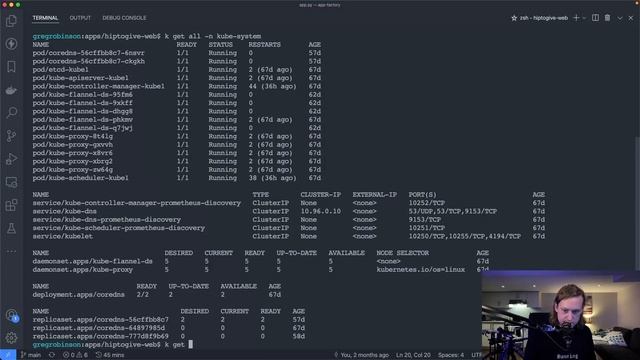
Task: Open the Extensions blocks icon
Action: pyautogui.click(x=11, y=205)
